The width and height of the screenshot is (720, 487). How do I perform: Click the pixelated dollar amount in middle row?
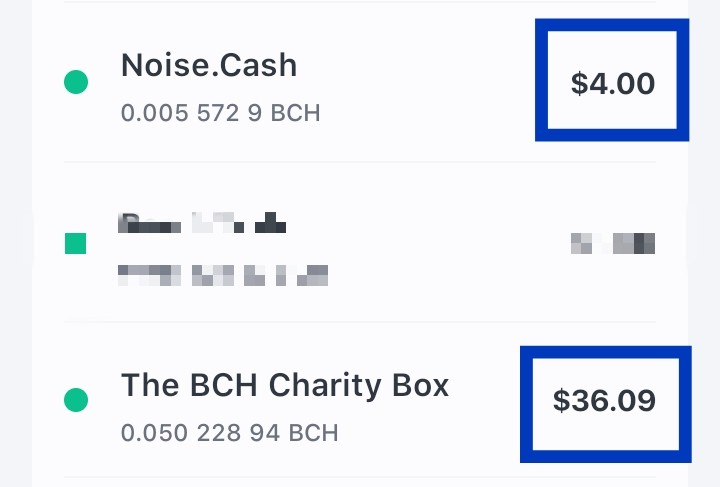(613, 243)
